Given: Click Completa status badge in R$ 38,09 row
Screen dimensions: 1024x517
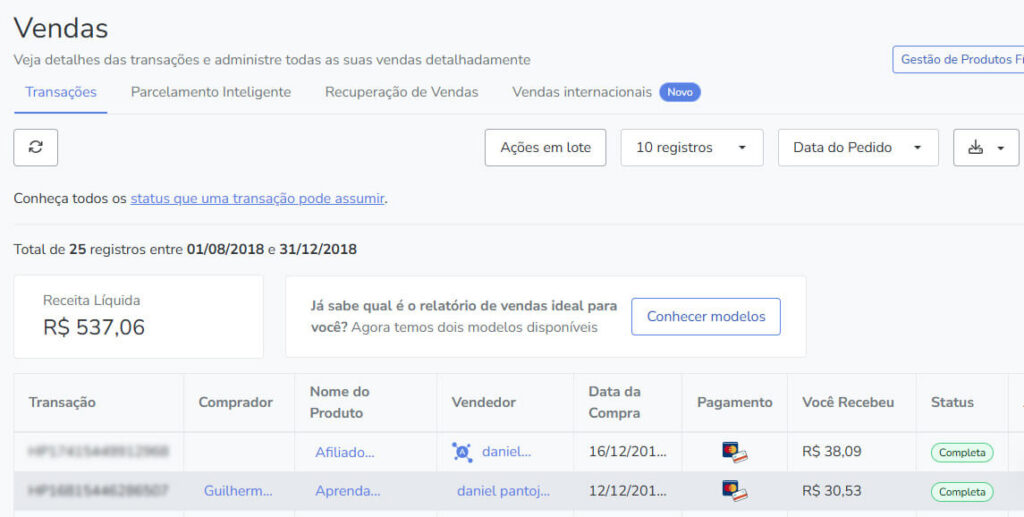Looking at the screenshot, I should 962,452.
